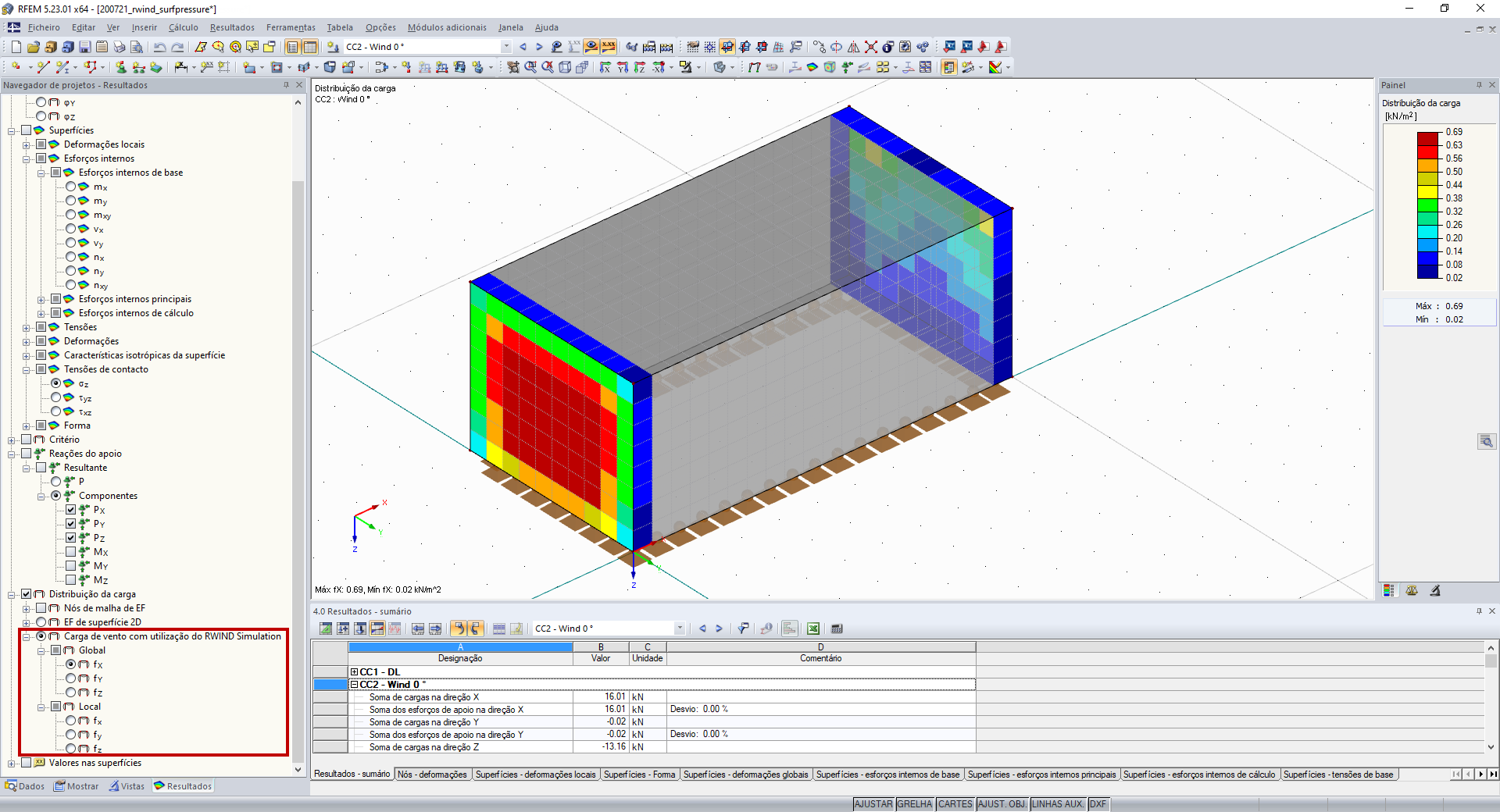Export table to Excel icon
The height and width of the screenshot is (812, 1500).
point(813,629)
